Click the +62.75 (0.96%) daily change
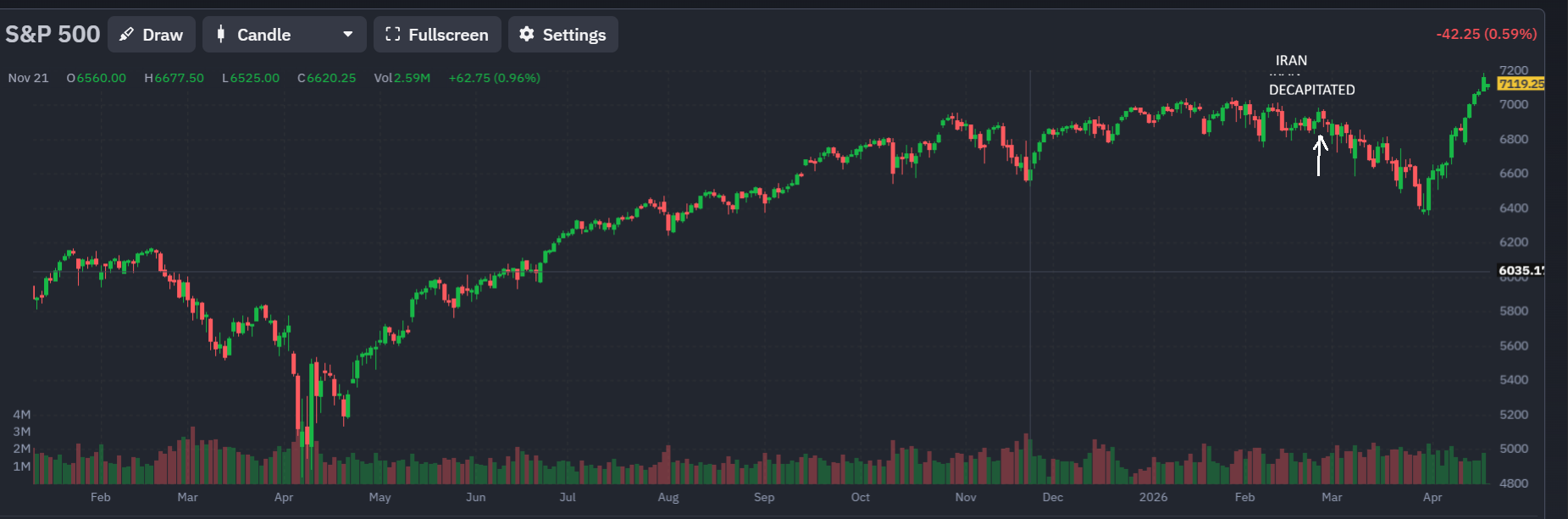 coord(494,78)
